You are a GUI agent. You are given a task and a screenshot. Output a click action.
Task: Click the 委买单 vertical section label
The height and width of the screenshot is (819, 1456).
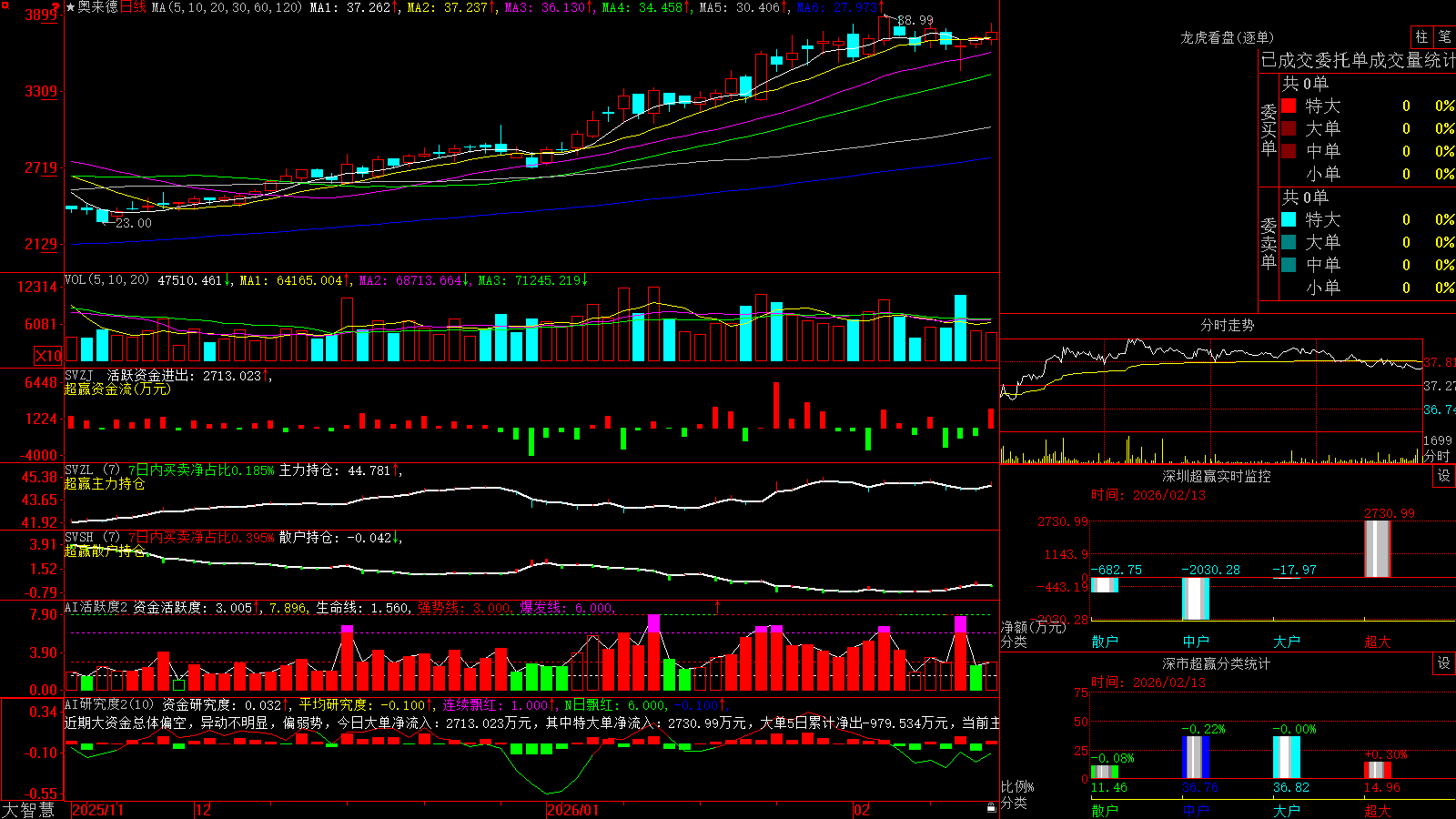pos(1269,129)
